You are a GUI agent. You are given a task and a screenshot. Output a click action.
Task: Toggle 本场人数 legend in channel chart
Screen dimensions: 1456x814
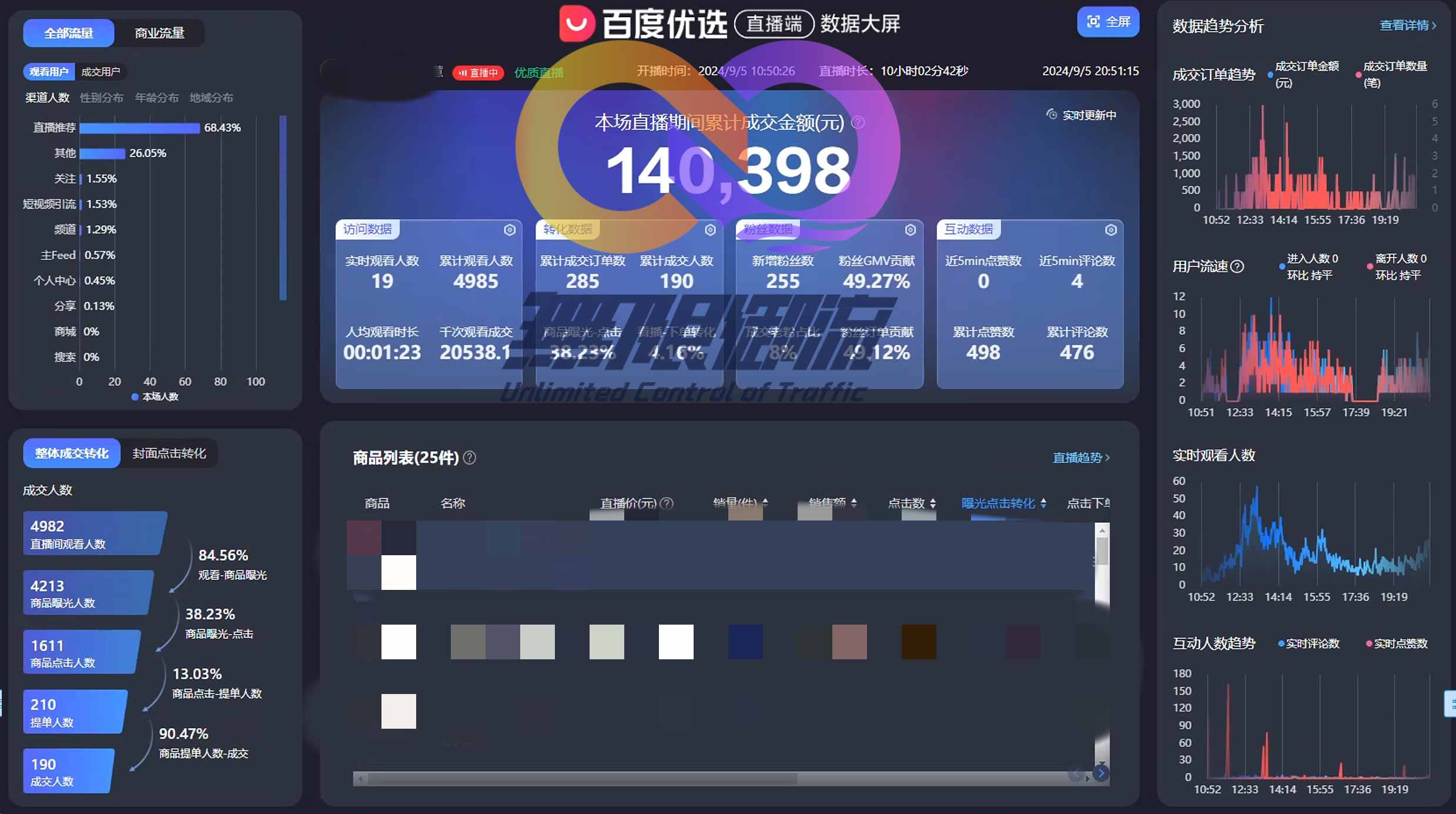coord(155,397)
